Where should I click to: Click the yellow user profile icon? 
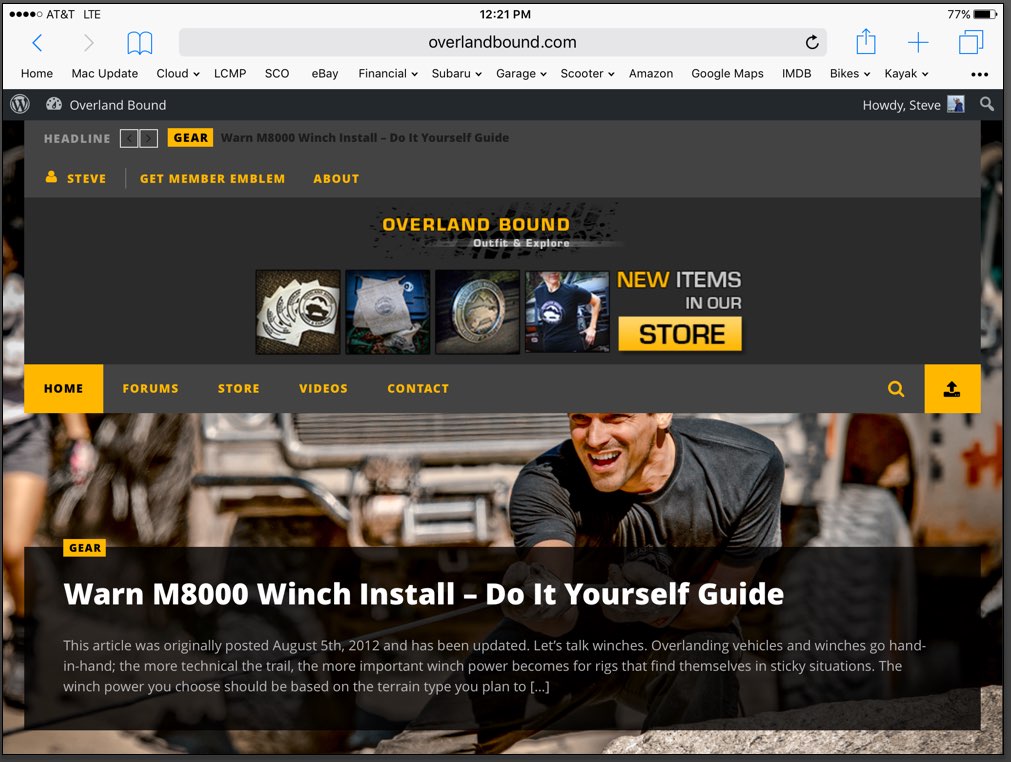[x=52, y=177]
